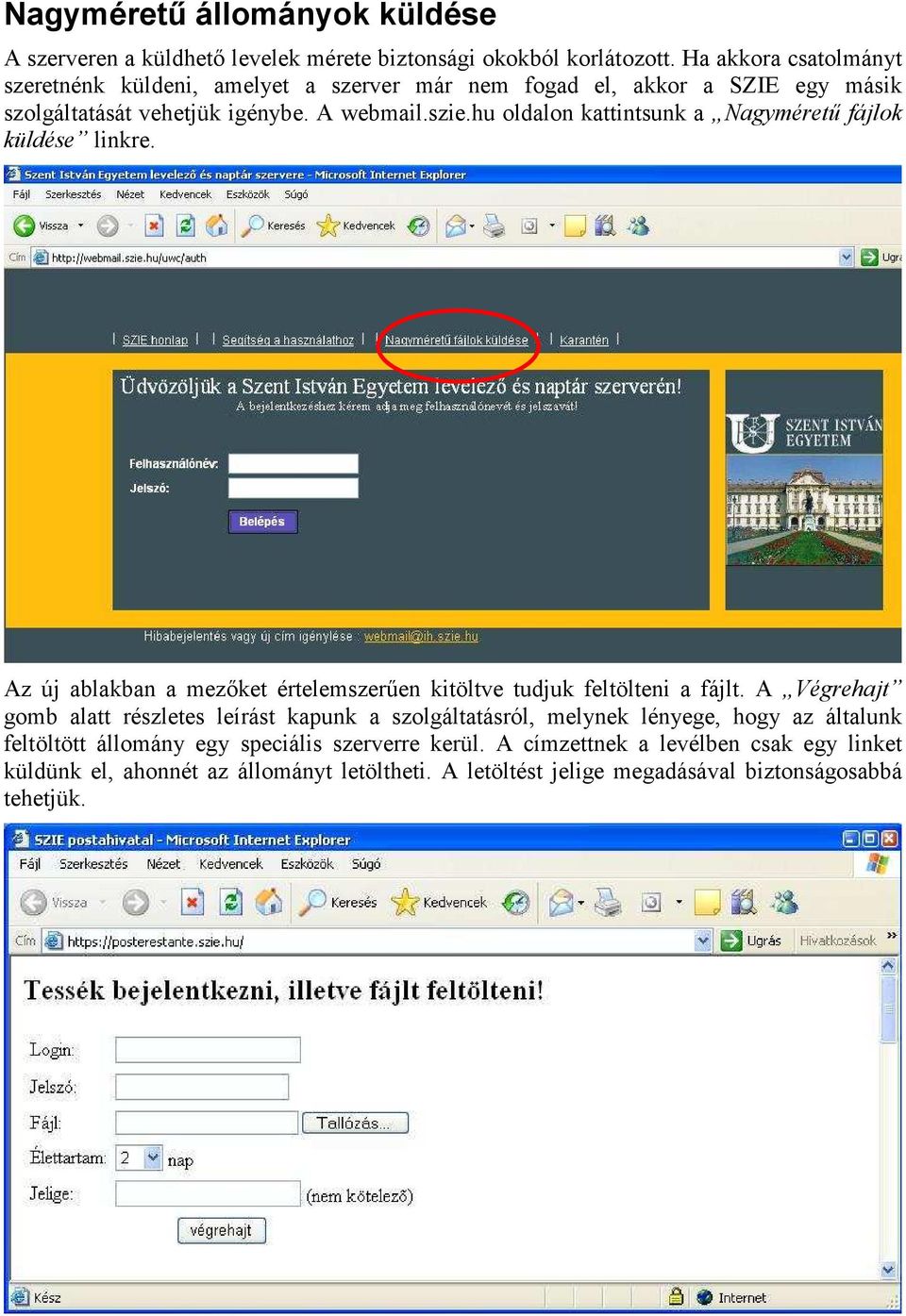This screenshot has width=906, height=1316.
Task: Open Keresés search in webmail window
Action: click(274, 225)
